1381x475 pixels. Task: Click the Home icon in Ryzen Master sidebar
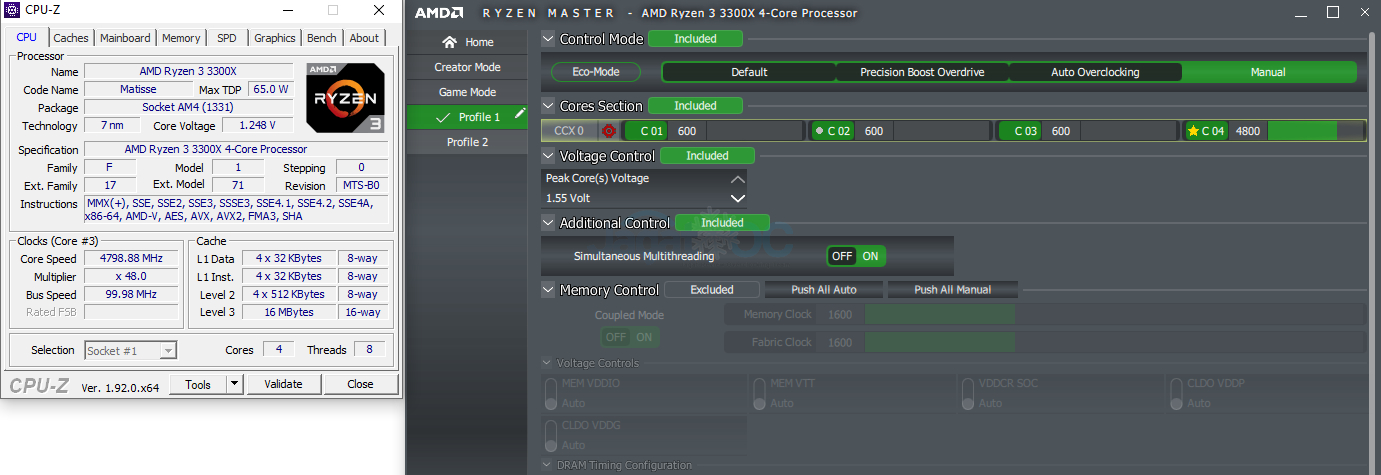pyautogui.click(x=449, y=42)
